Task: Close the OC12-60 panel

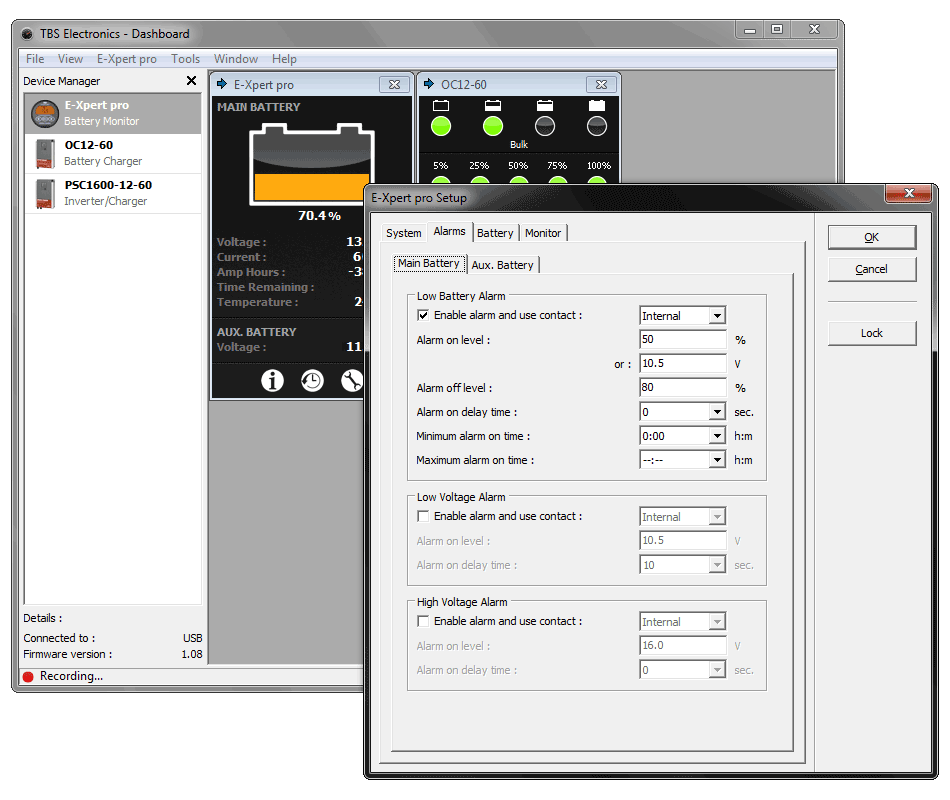Action: pos(600,85)
